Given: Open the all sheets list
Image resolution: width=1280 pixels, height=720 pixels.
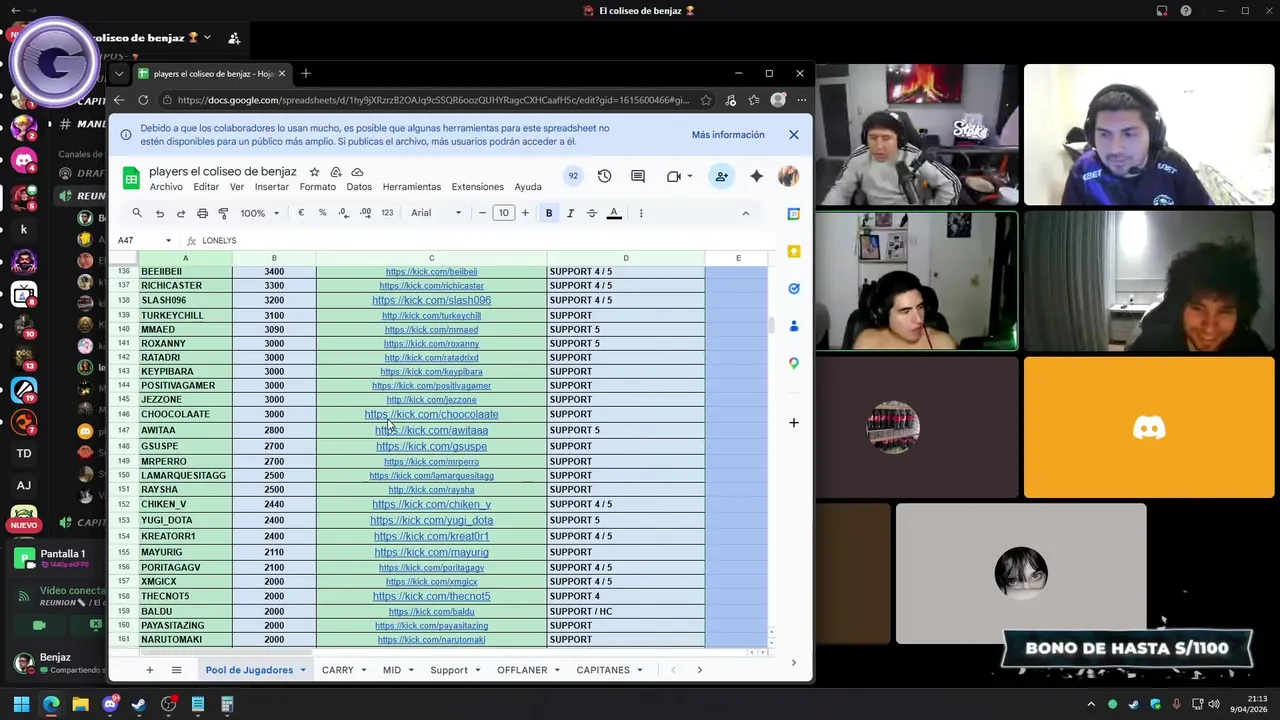Looking at the screenshot, I should point(176,670).
